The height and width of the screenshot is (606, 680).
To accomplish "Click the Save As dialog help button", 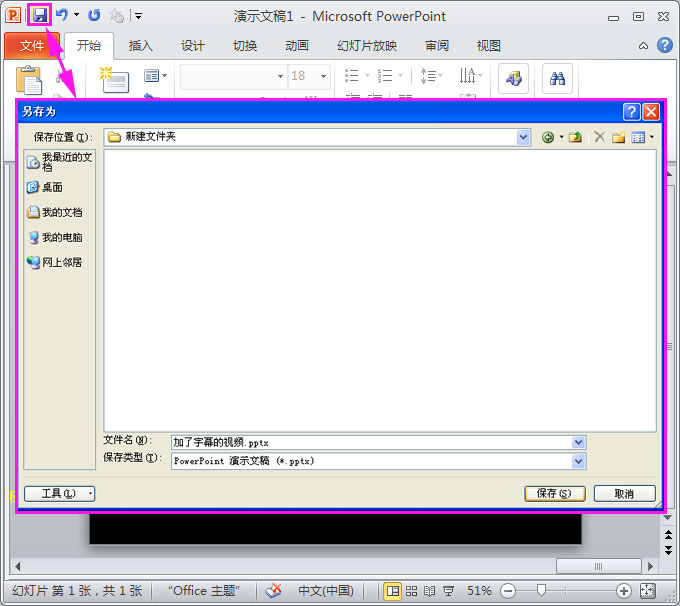I will [x=631, y=112].
